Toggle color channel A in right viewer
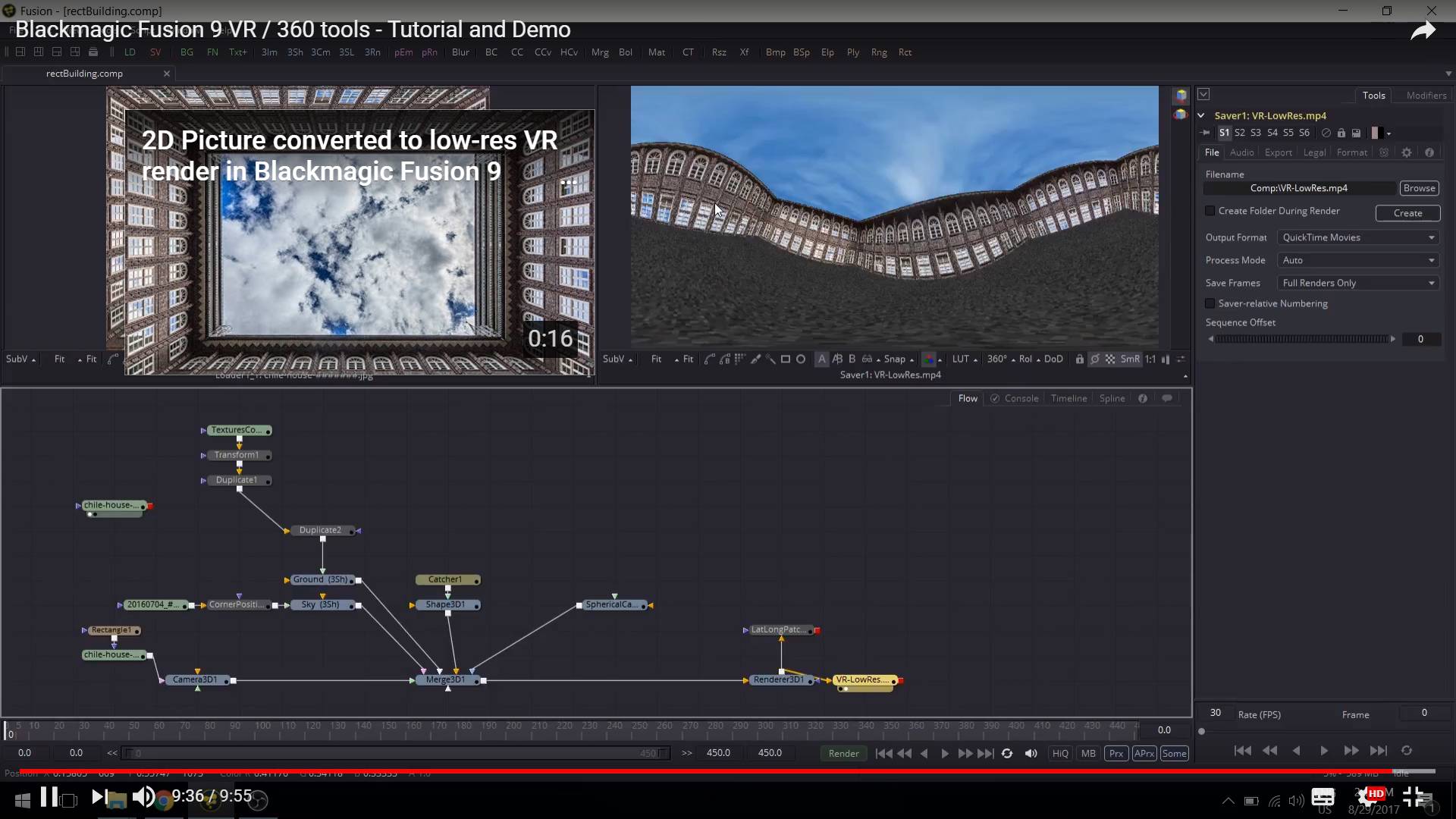This screenshot has height=819, width=1456. pos(822,359)
